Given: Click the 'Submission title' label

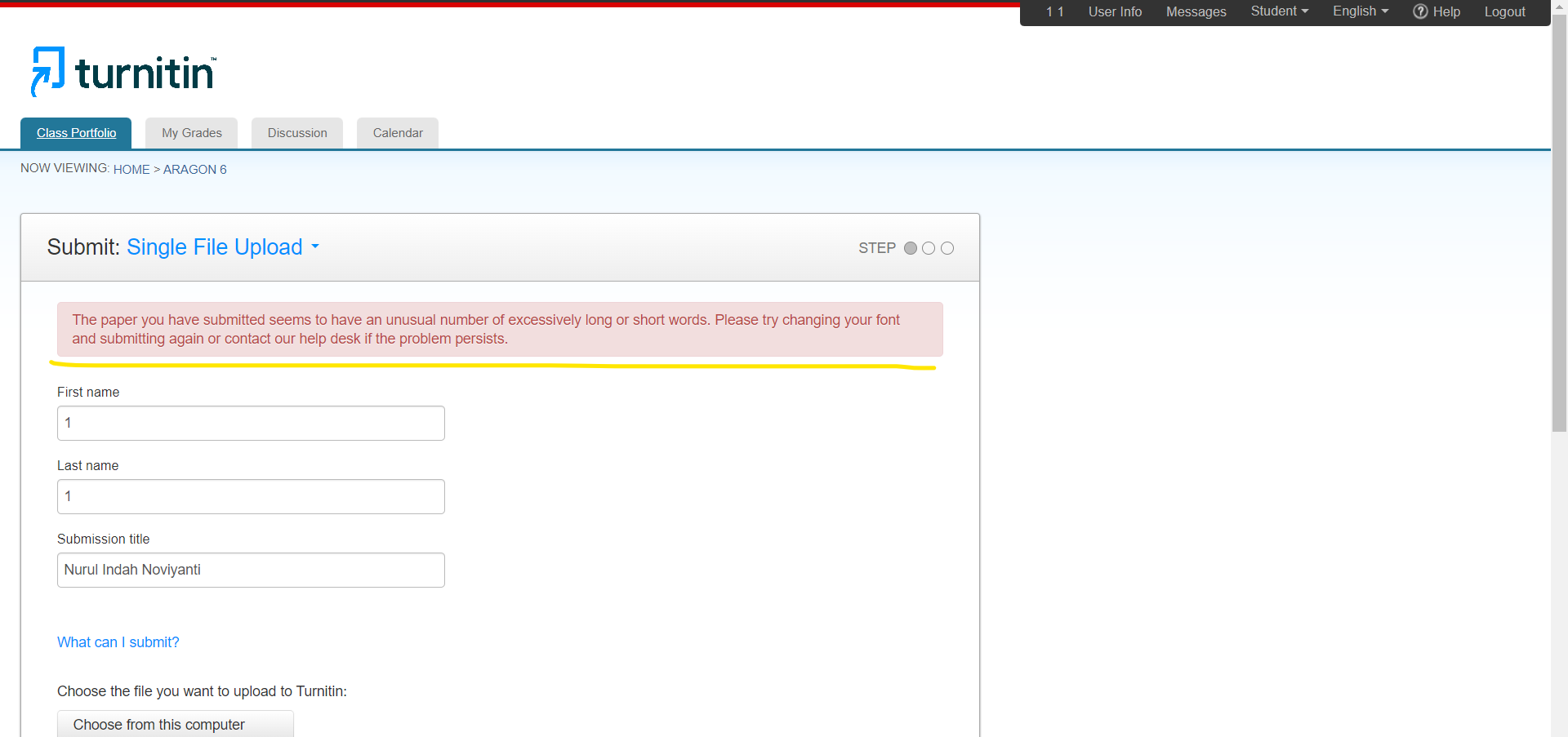Looking at the screenshot, I should pyautogui.click(x=104, y=539).
